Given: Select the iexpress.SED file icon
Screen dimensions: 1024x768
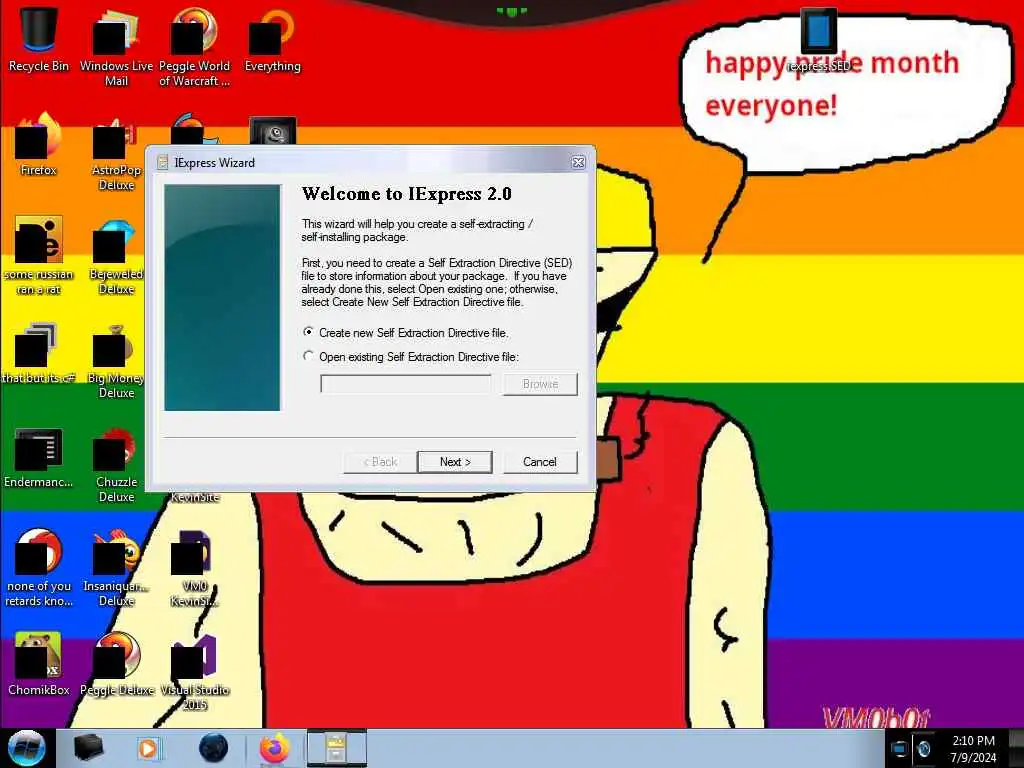Looking at the screenshot, I should (819, 39).
